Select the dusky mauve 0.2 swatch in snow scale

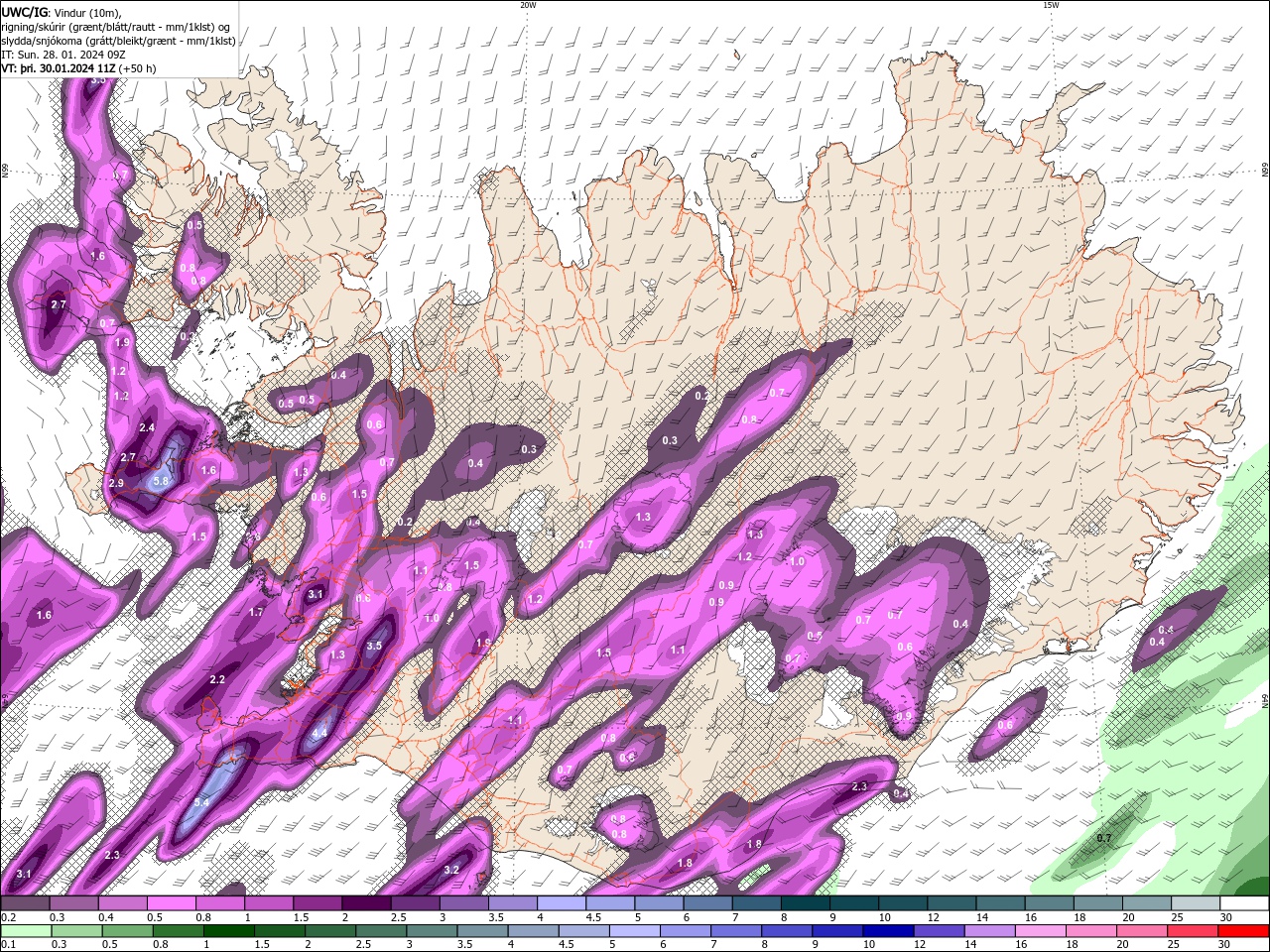[x=24, y=903]
